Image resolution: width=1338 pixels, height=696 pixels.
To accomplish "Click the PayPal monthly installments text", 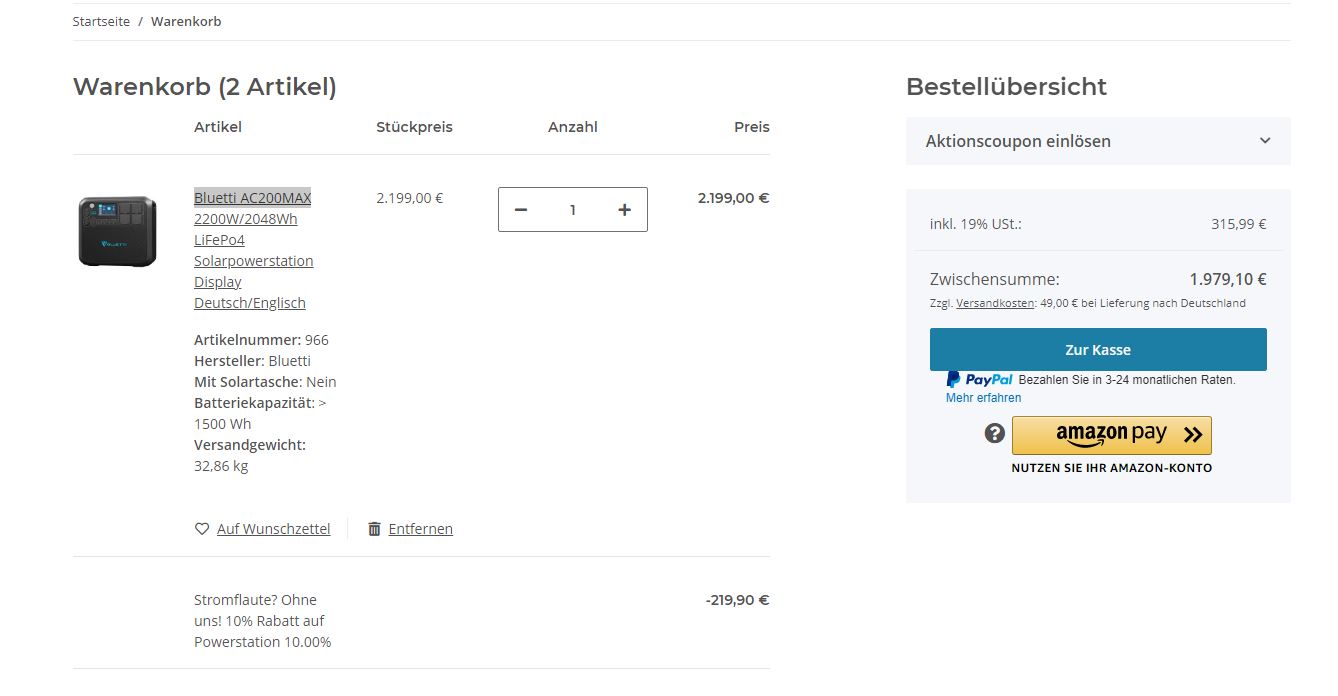I will (1127, 380).
